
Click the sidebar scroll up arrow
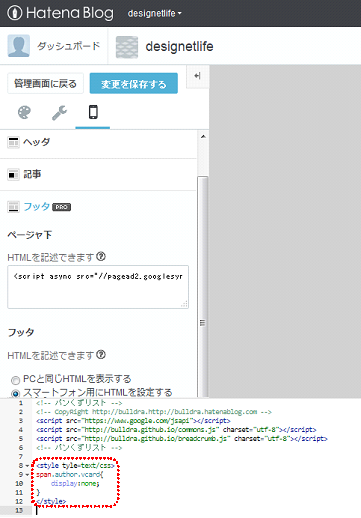[x=203, y=136]
